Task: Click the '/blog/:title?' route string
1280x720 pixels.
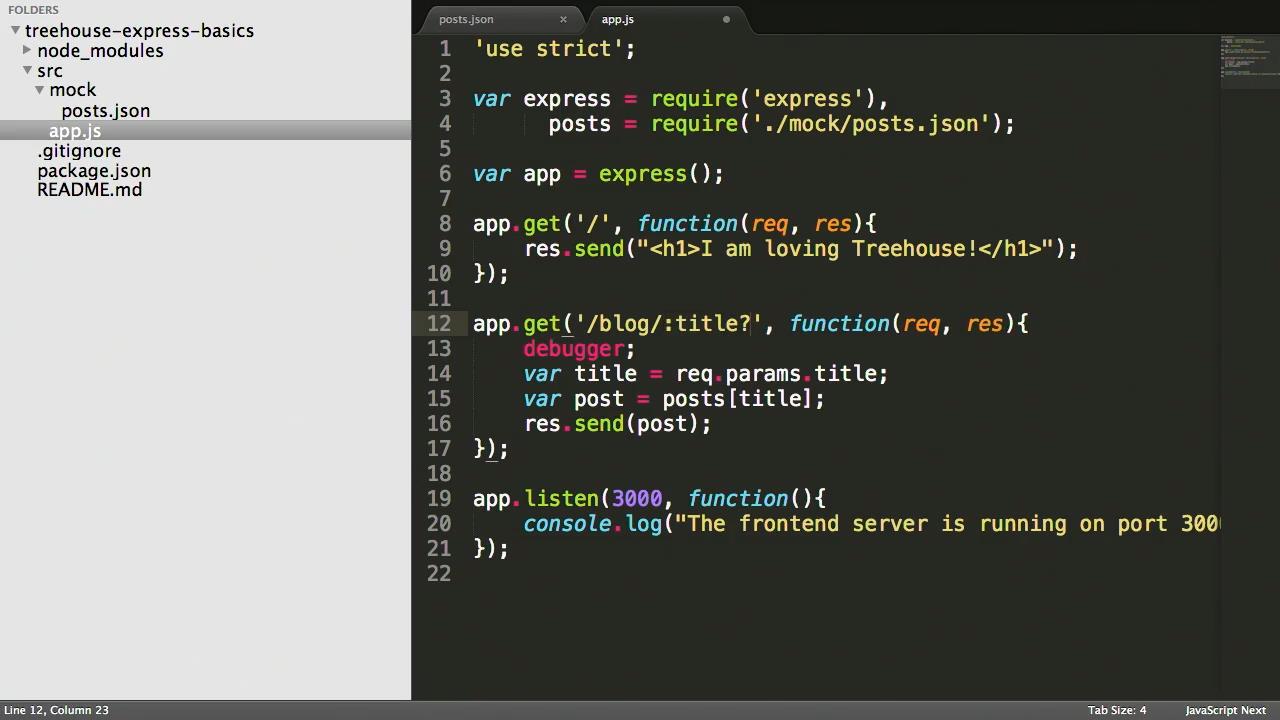Action: coord(668,324)
